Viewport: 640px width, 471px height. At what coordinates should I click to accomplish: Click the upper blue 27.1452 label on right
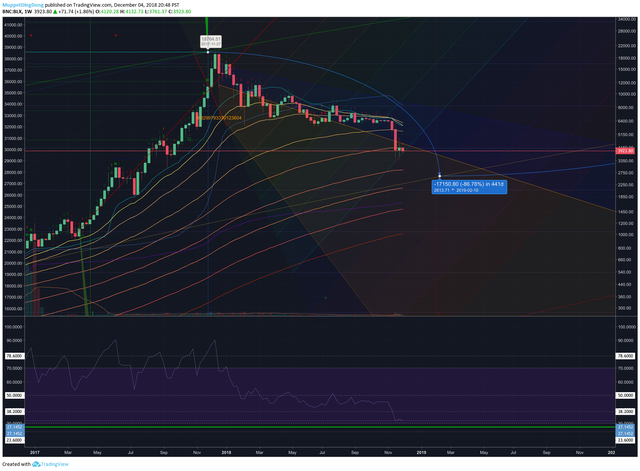[625, 427]
